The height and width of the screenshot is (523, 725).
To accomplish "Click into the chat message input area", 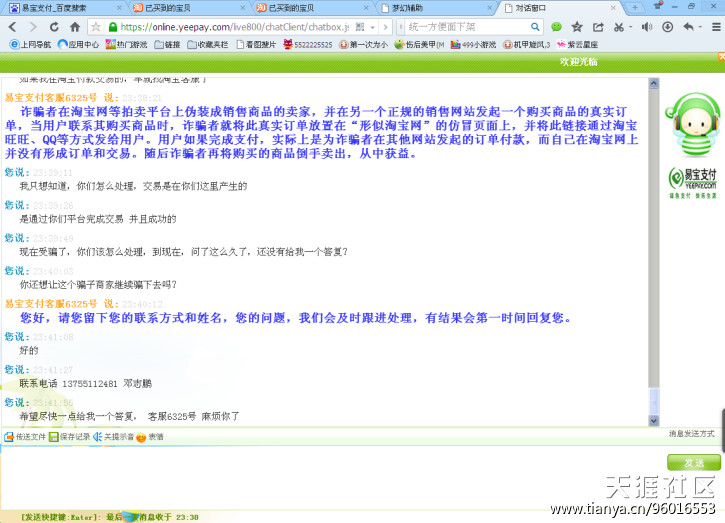I will (333, 479).
